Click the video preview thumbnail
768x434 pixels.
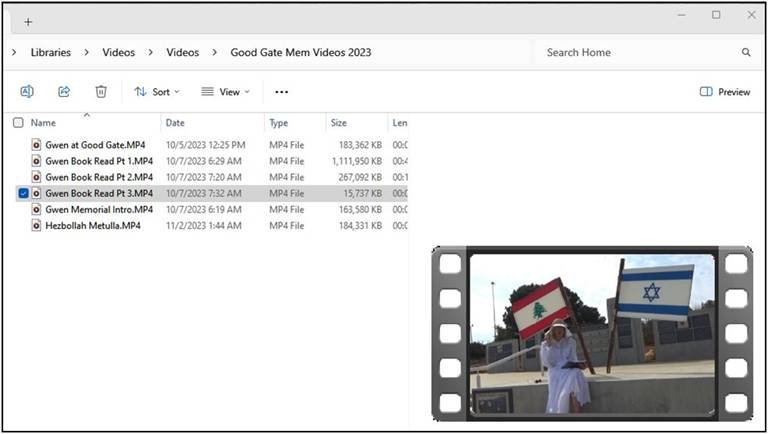592,333
